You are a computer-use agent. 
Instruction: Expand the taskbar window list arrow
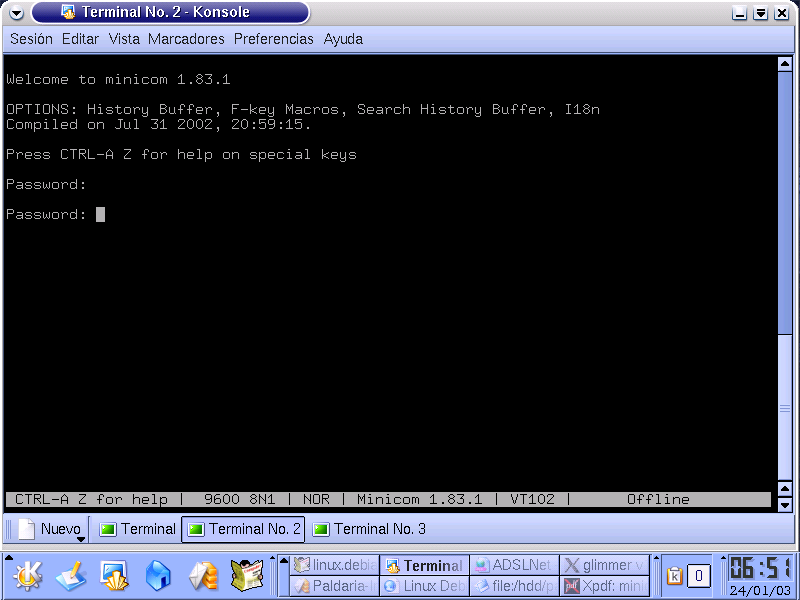pos(284,561)
